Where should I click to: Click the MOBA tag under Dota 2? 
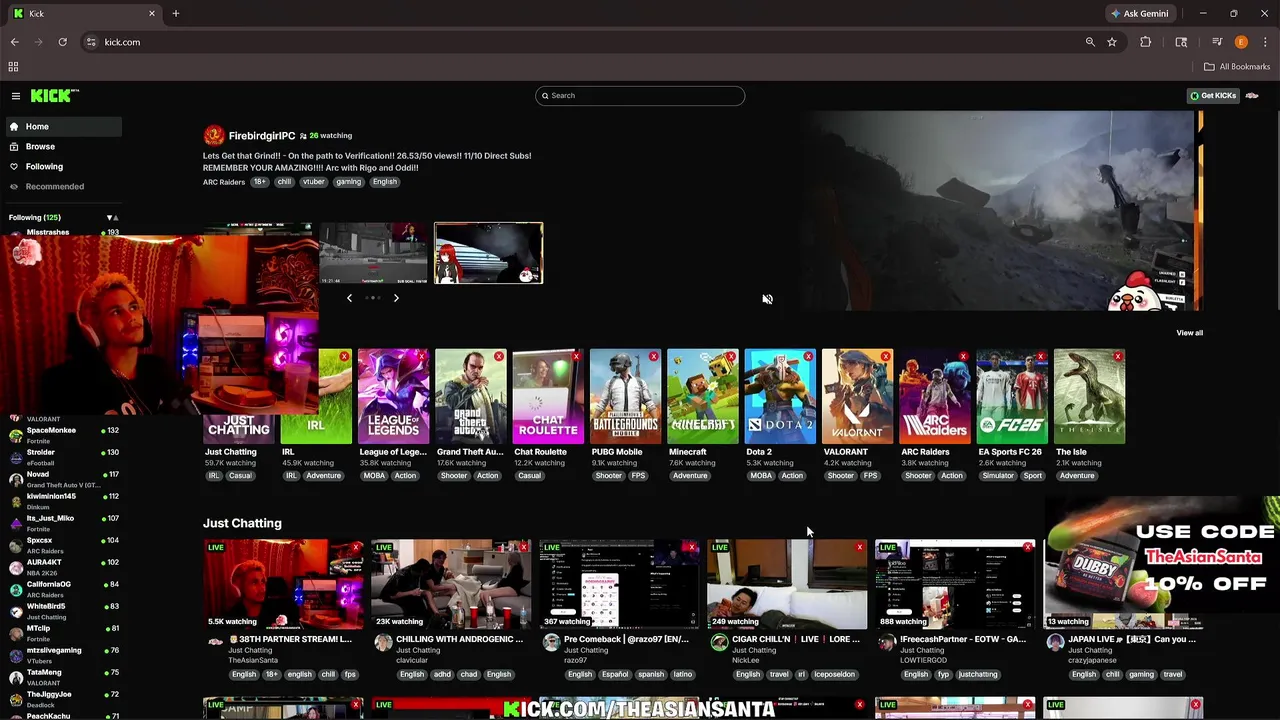pyautogui.click(x=761, y=476)
